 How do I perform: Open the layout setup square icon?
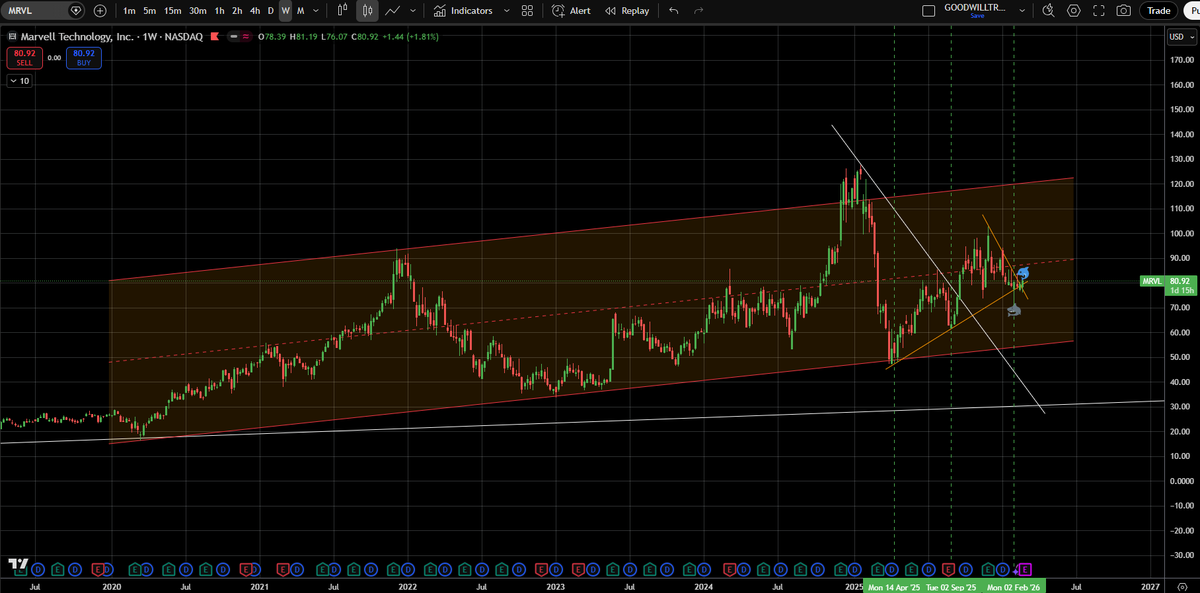[928, 11]
